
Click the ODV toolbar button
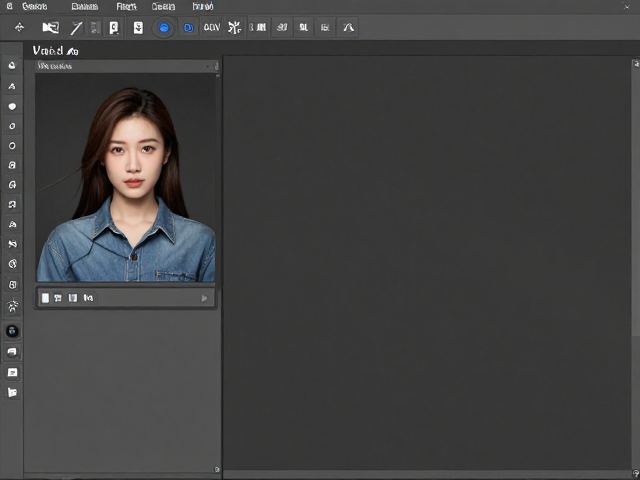coord(211,27)
